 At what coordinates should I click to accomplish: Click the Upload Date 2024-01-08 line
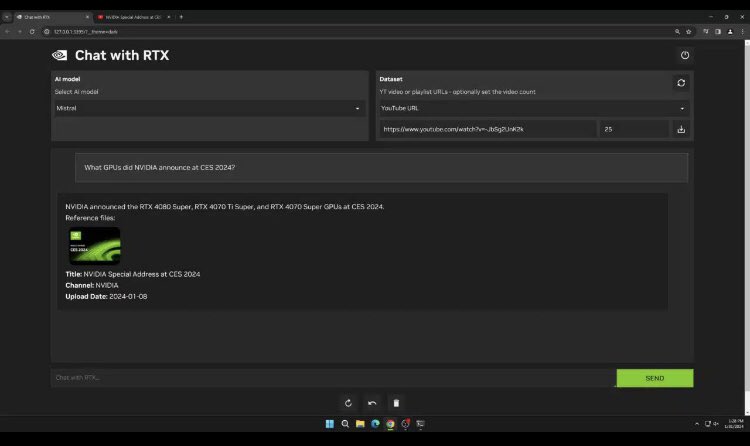click(106, 297)
